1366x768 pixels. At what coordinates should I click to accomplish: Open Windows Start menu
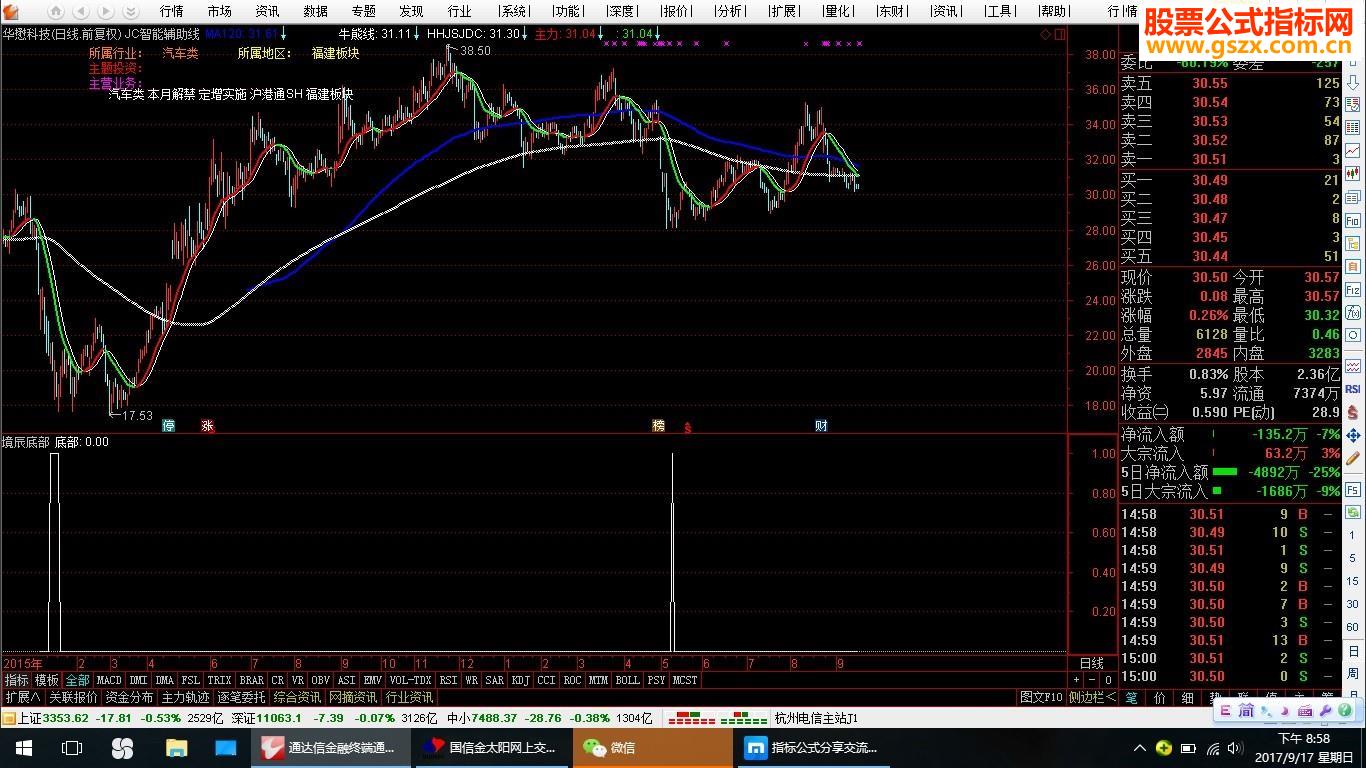click(23, 748)
